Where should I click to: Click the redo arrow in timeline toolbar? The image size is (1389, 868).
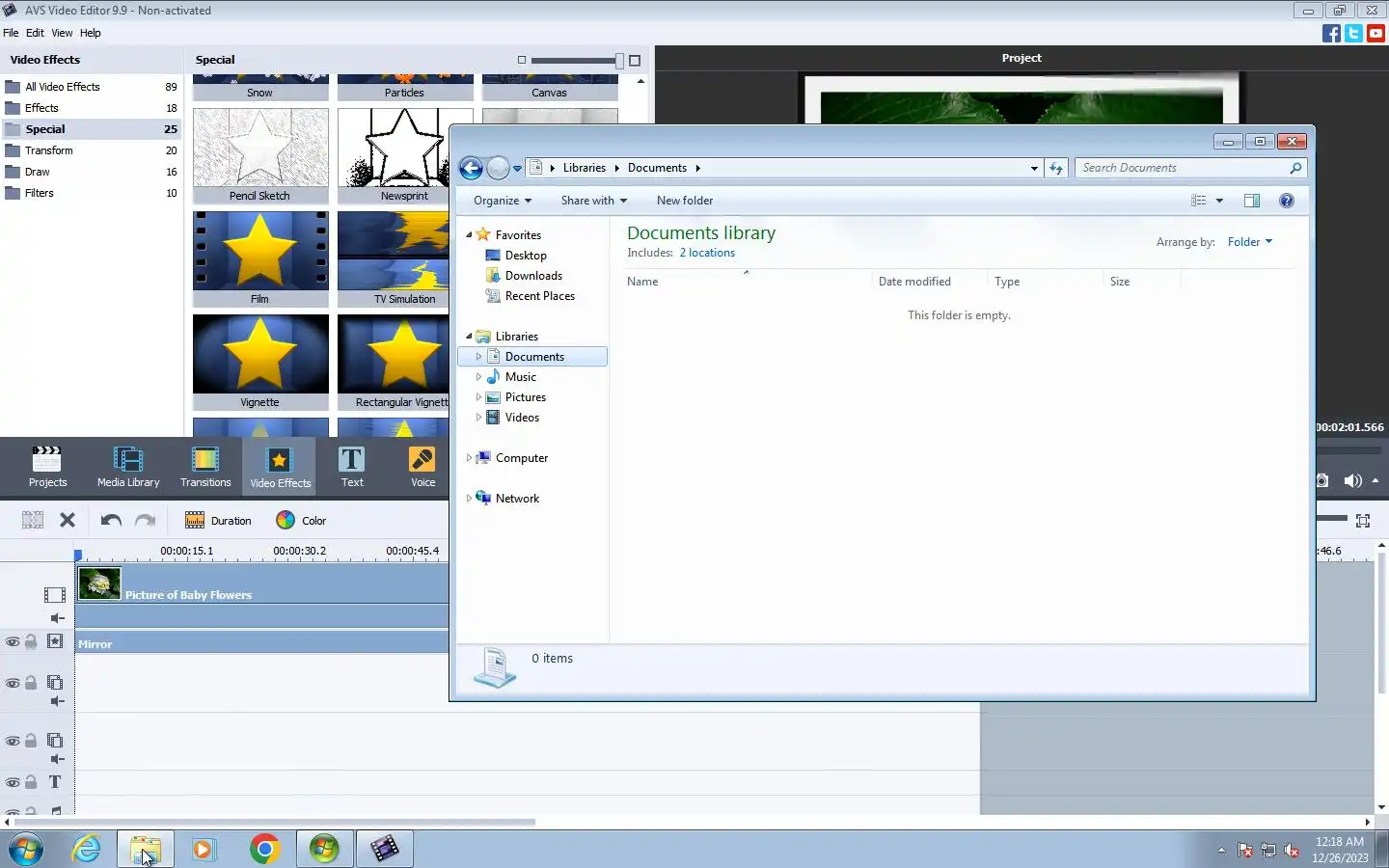click(145, 521)
